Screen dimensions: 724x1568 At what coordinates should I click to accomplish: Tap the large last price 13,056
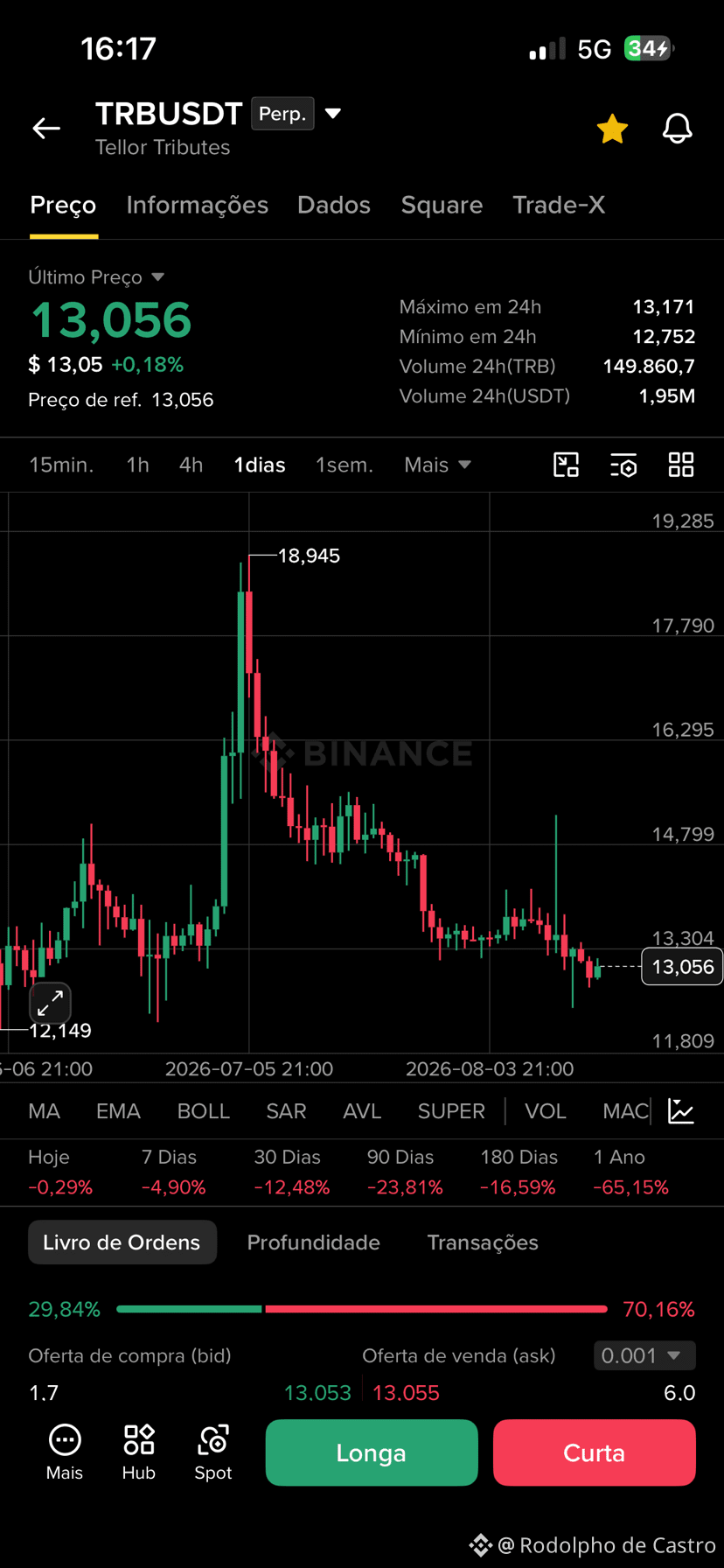pyautogui.click(x=111, y=320)
